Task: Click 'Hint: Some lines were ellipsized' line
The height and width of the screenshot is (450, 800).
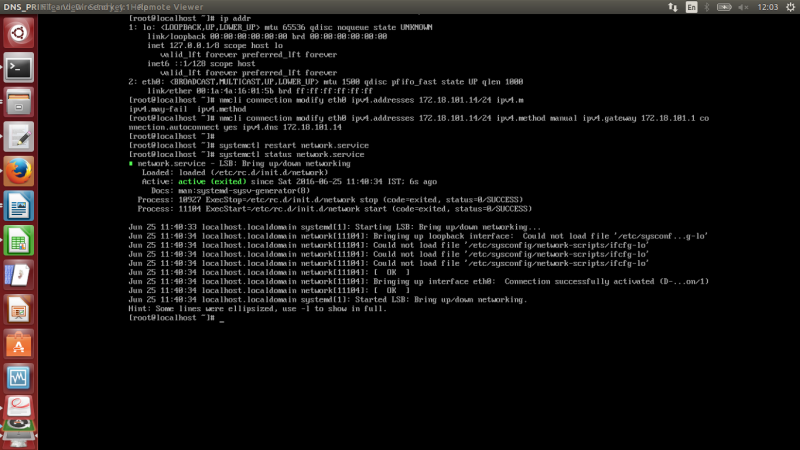Action: click(x=258, y=309)
